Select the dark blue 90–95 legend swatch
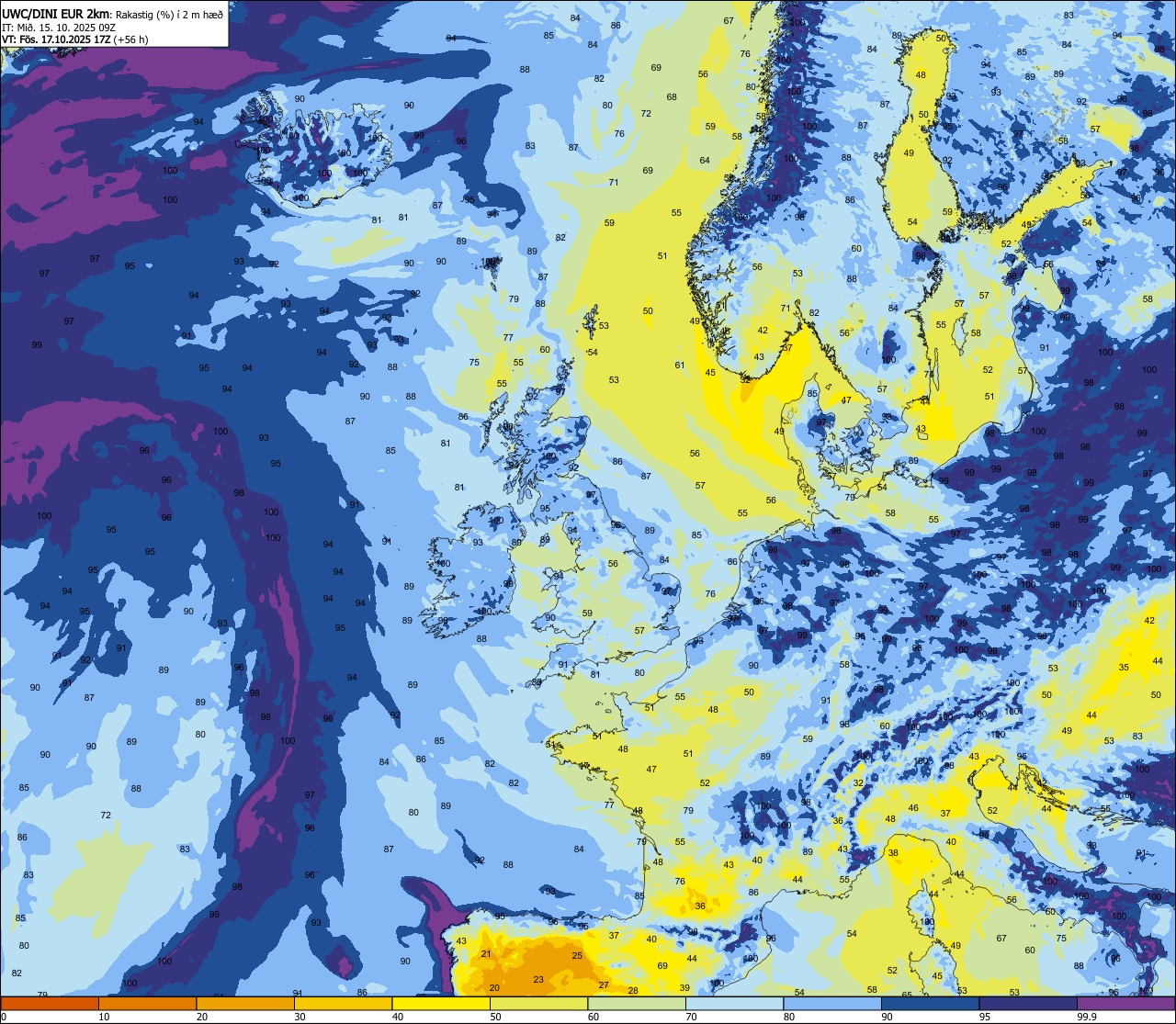Screen dimensions: 1176x1024 (x=930, y=1003)
